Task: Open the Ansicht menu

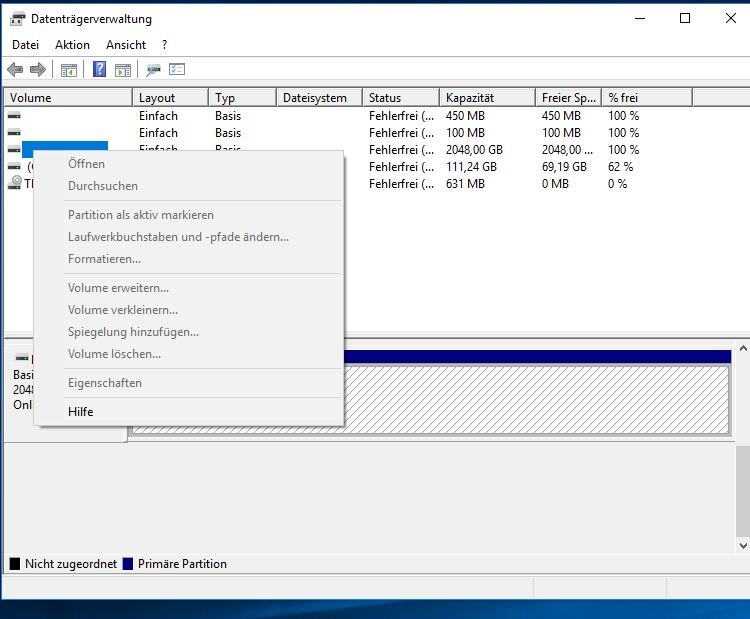Action: [x=126, y=45]
